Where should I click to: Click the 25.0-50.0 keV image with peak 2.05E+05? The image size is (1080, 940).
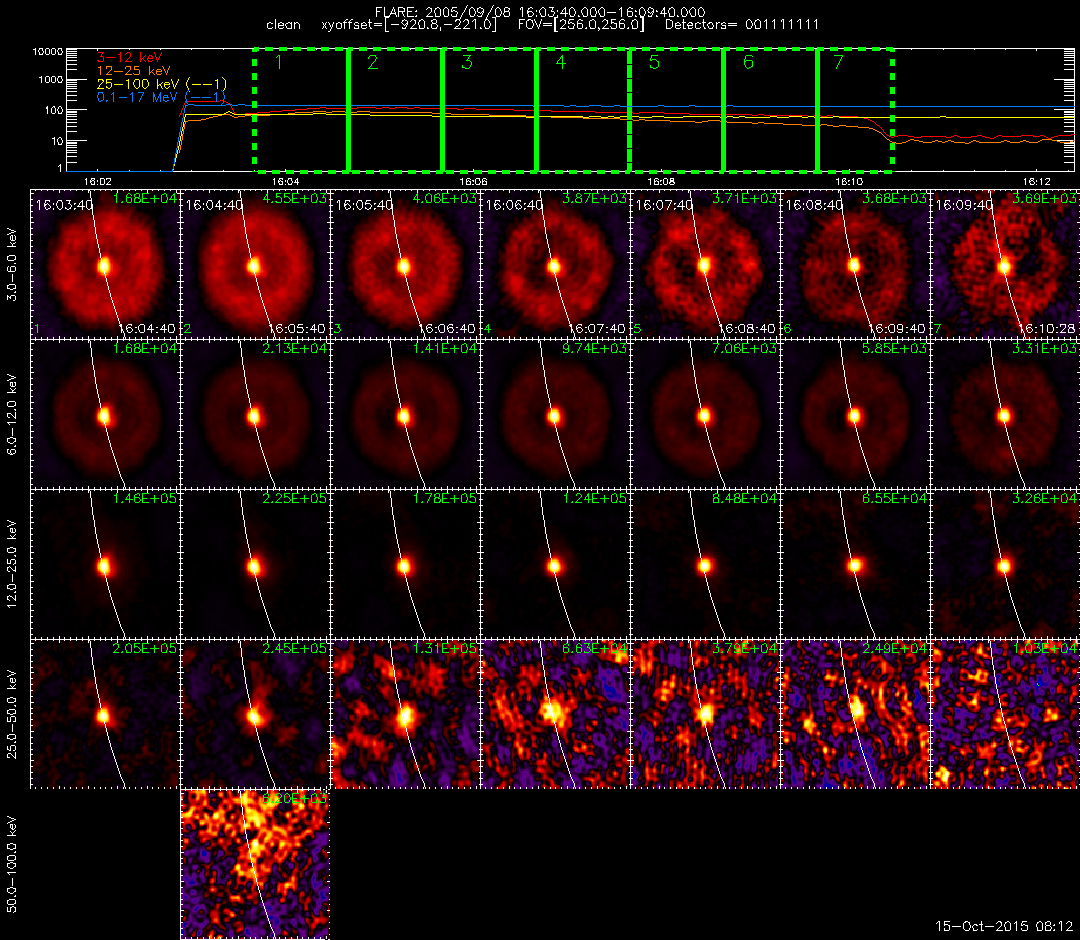105,715
